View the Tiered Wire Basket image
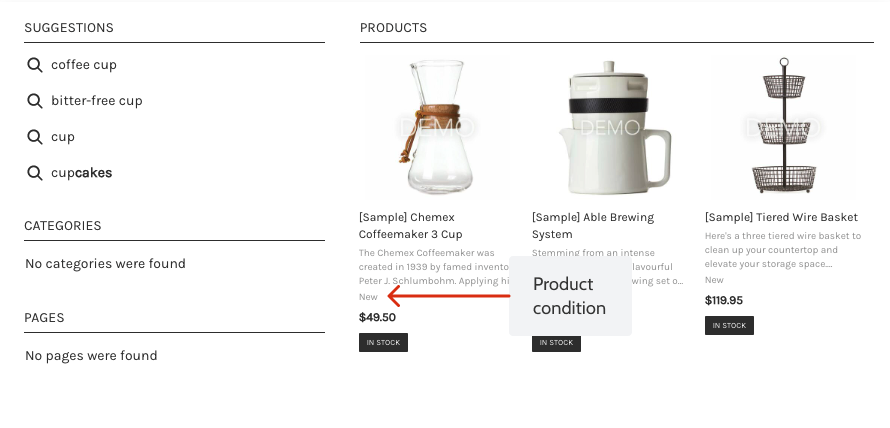890x428 pixels. tap(783, 127)
